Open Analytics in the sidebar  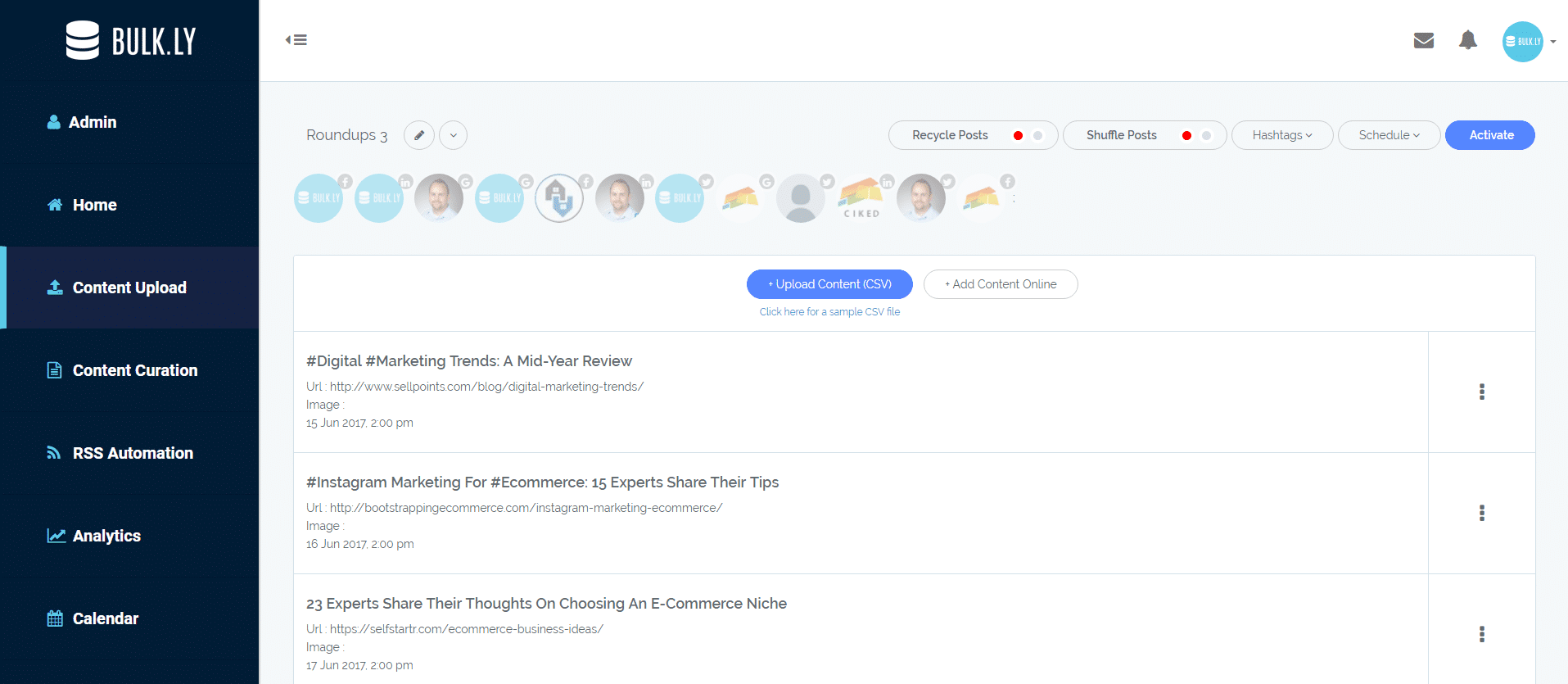106,536
